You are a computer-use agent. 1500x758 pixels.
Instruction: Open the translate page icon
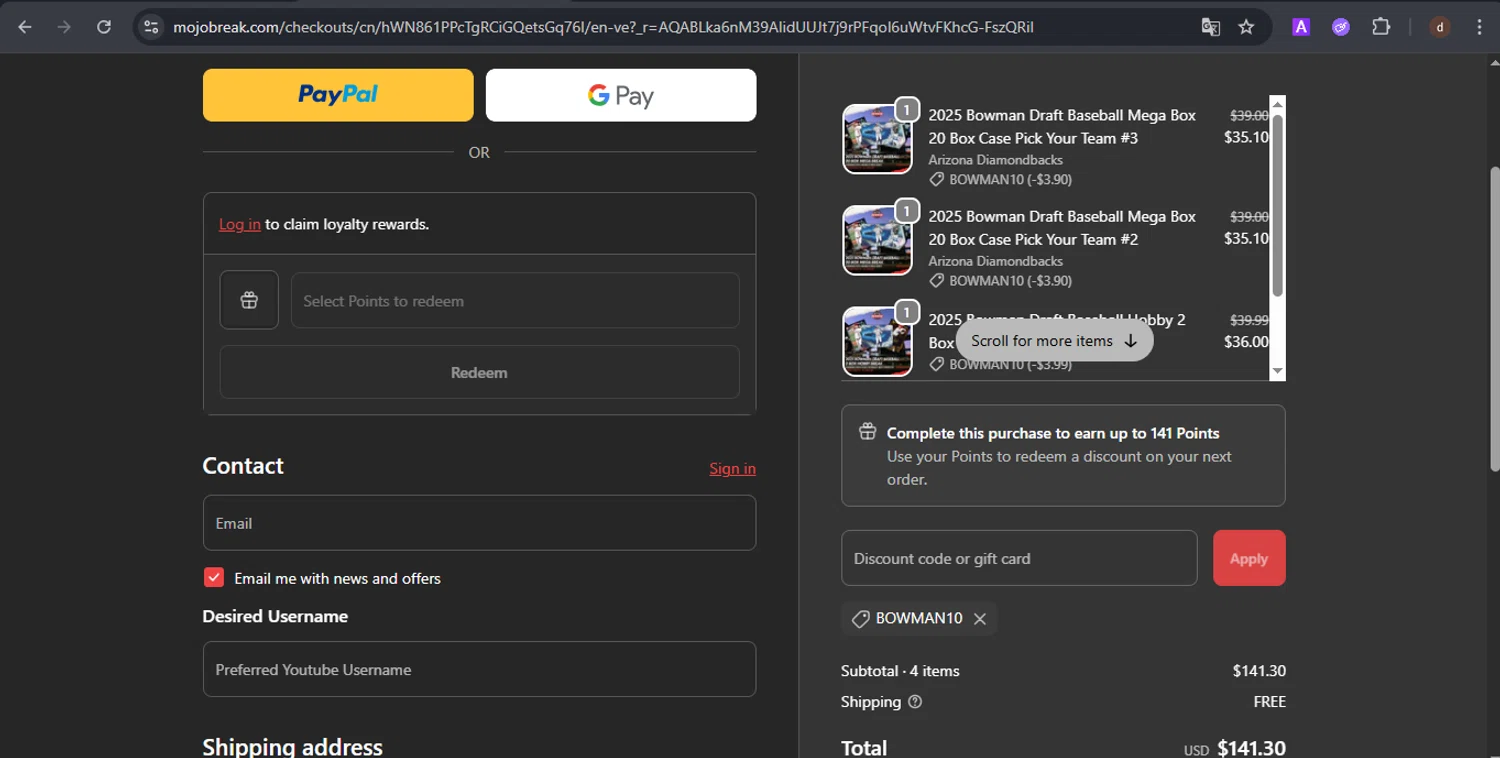(x=1210, y=27)
